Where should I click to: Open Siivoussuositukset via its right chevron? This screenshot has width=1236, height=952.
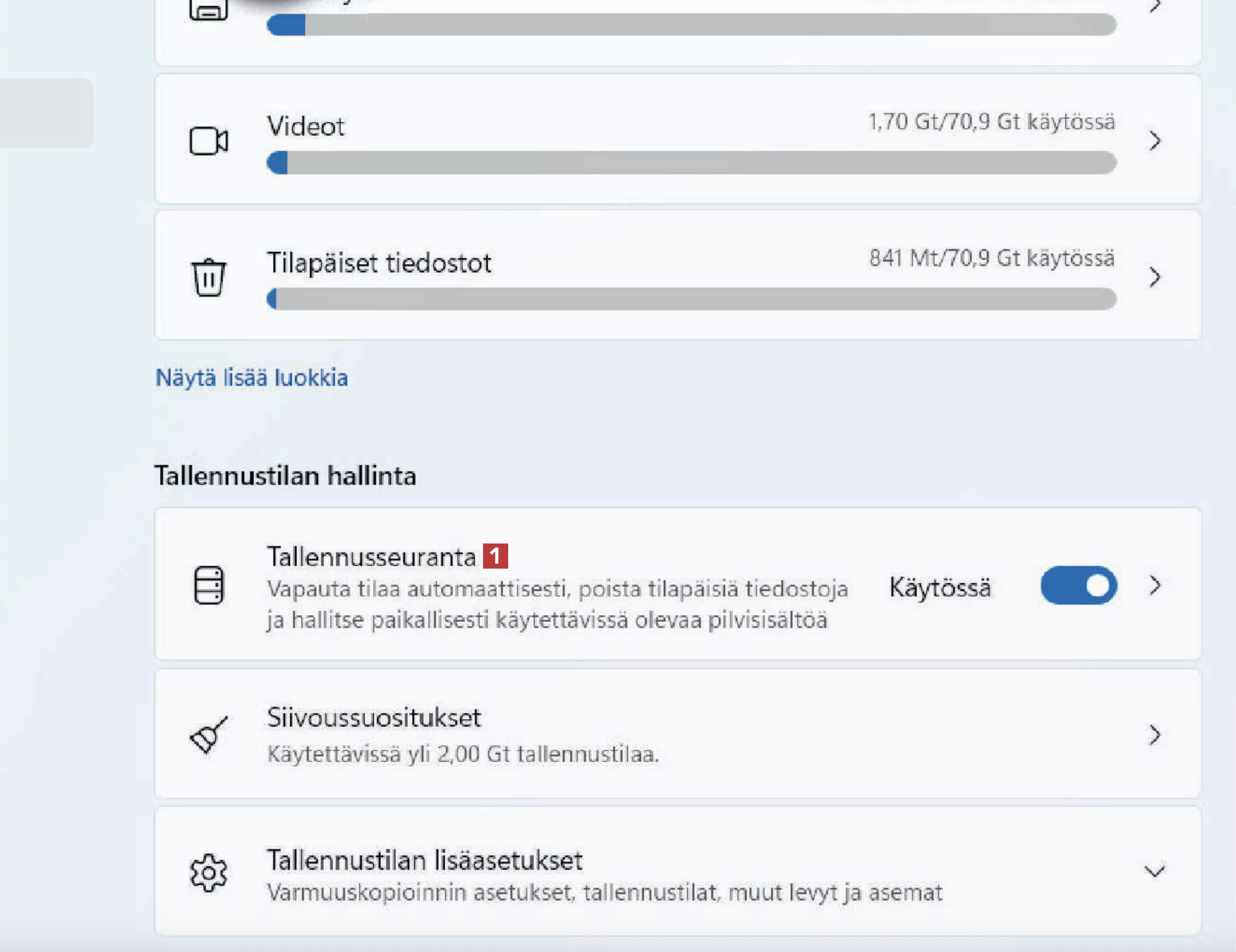(x=1154, y=735)
